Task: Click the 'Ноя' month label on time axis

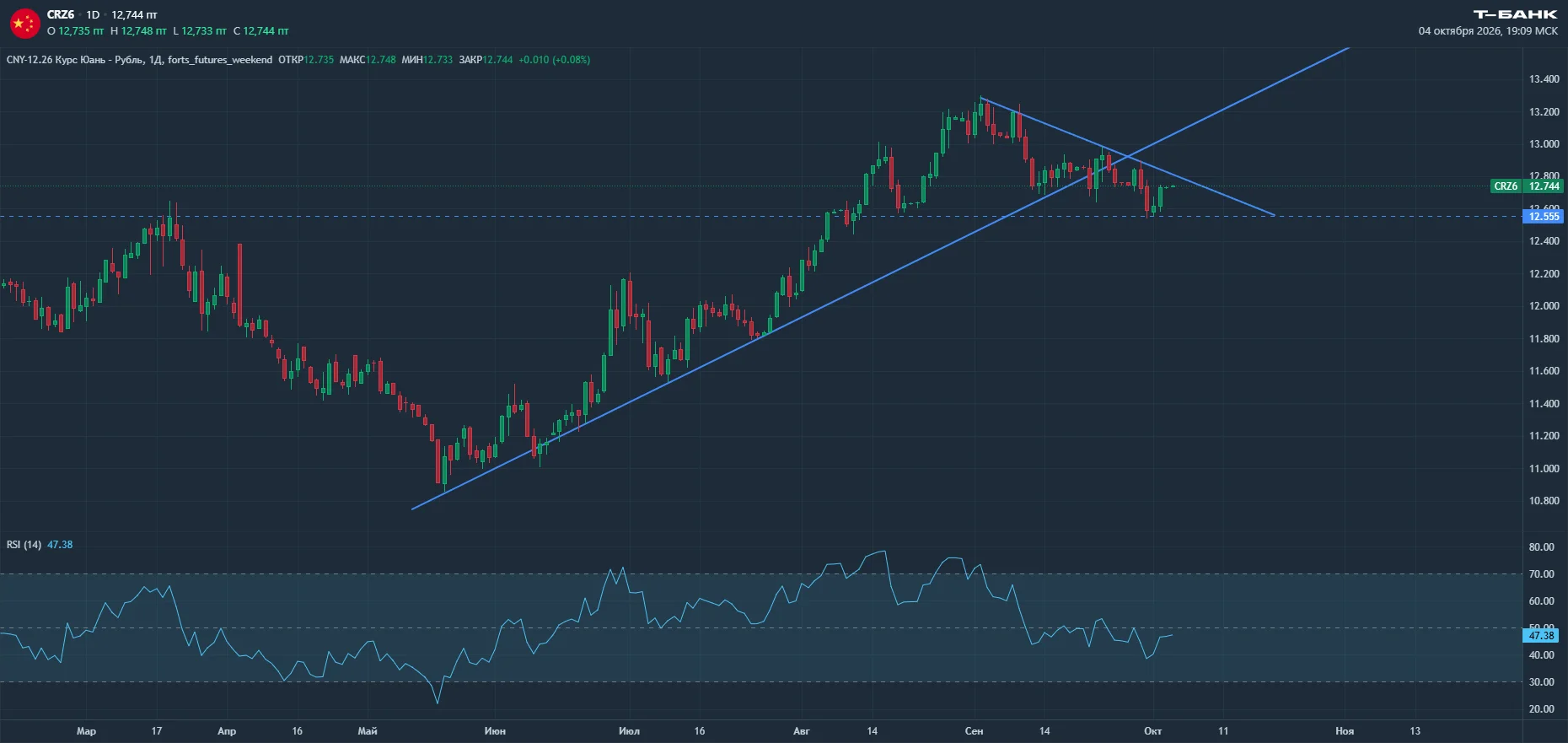Action: coord(1345,731)
